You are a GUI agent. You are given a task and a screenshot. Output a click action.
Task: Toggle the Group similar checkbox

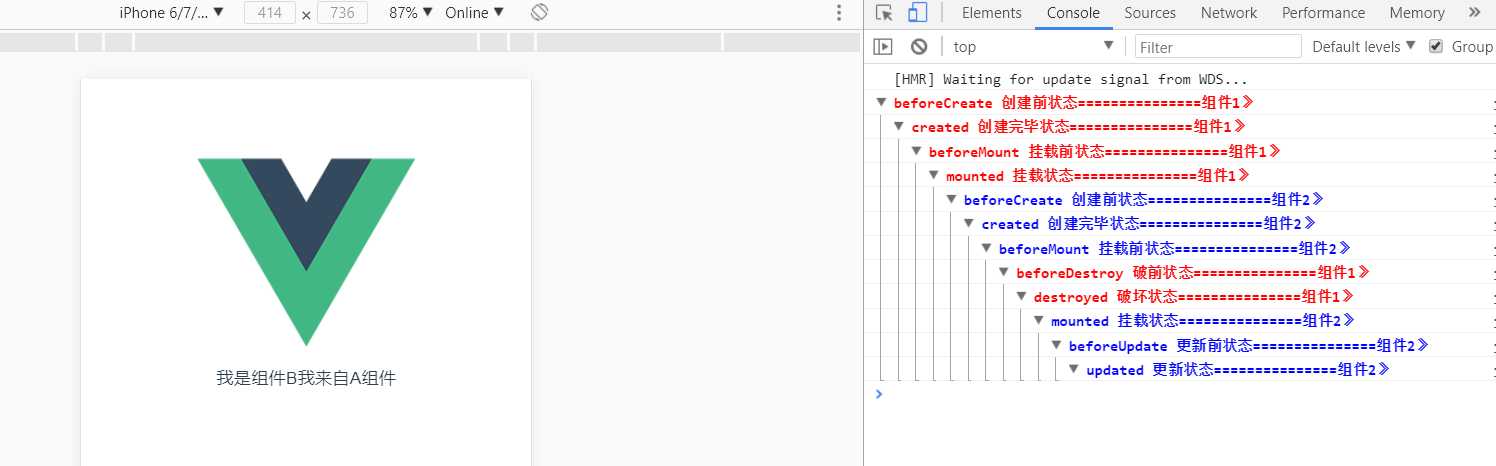(x=1436, y=46)
